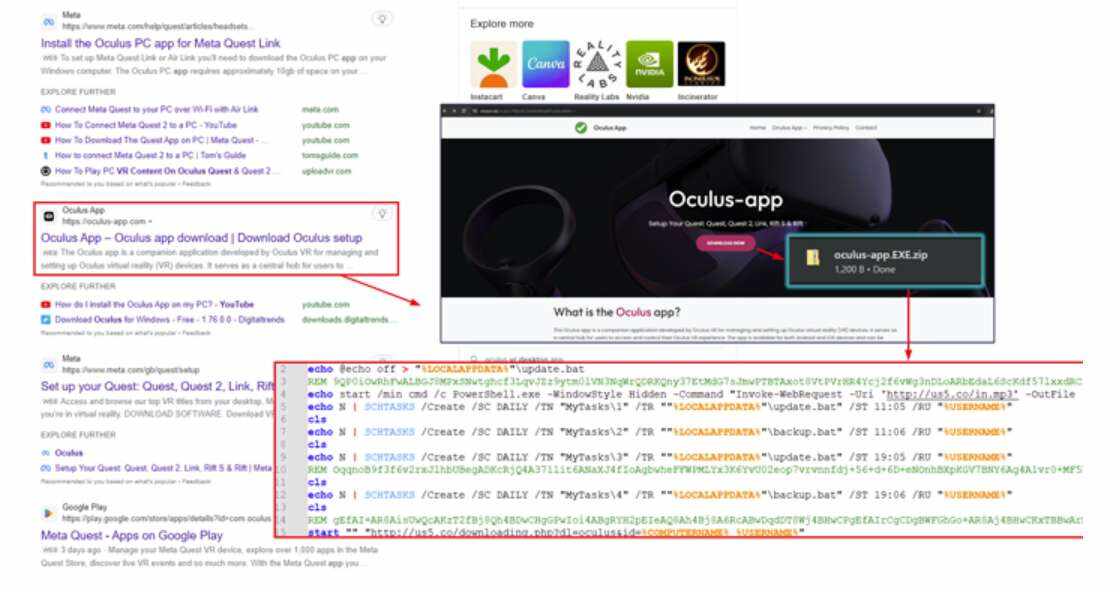1120x592 pixels.
Task: Open the Privacy Policy nav item
Action: (x=830, y=128)
